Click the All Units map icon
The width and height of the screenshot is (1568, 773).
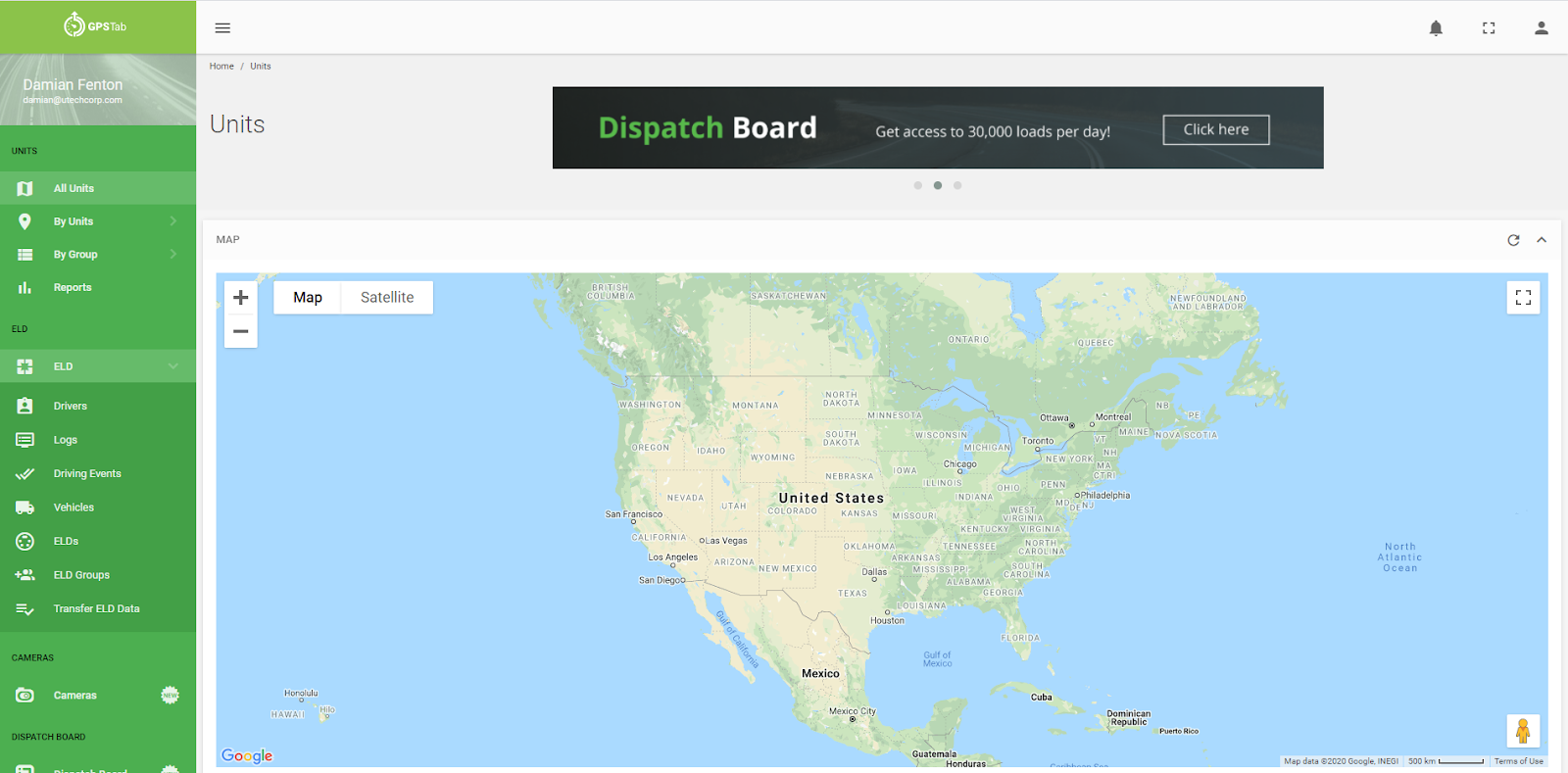25,188
